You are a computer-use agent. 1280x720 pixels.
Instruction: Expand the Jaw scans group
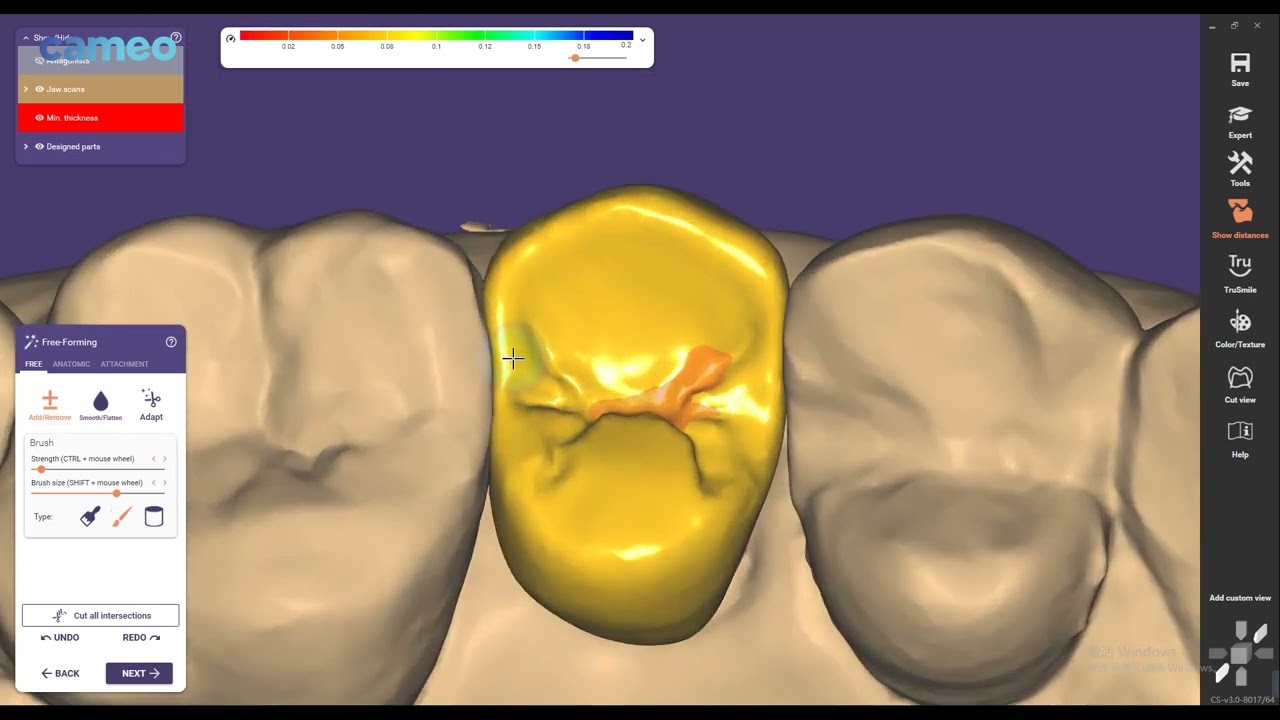pos(26,89)
